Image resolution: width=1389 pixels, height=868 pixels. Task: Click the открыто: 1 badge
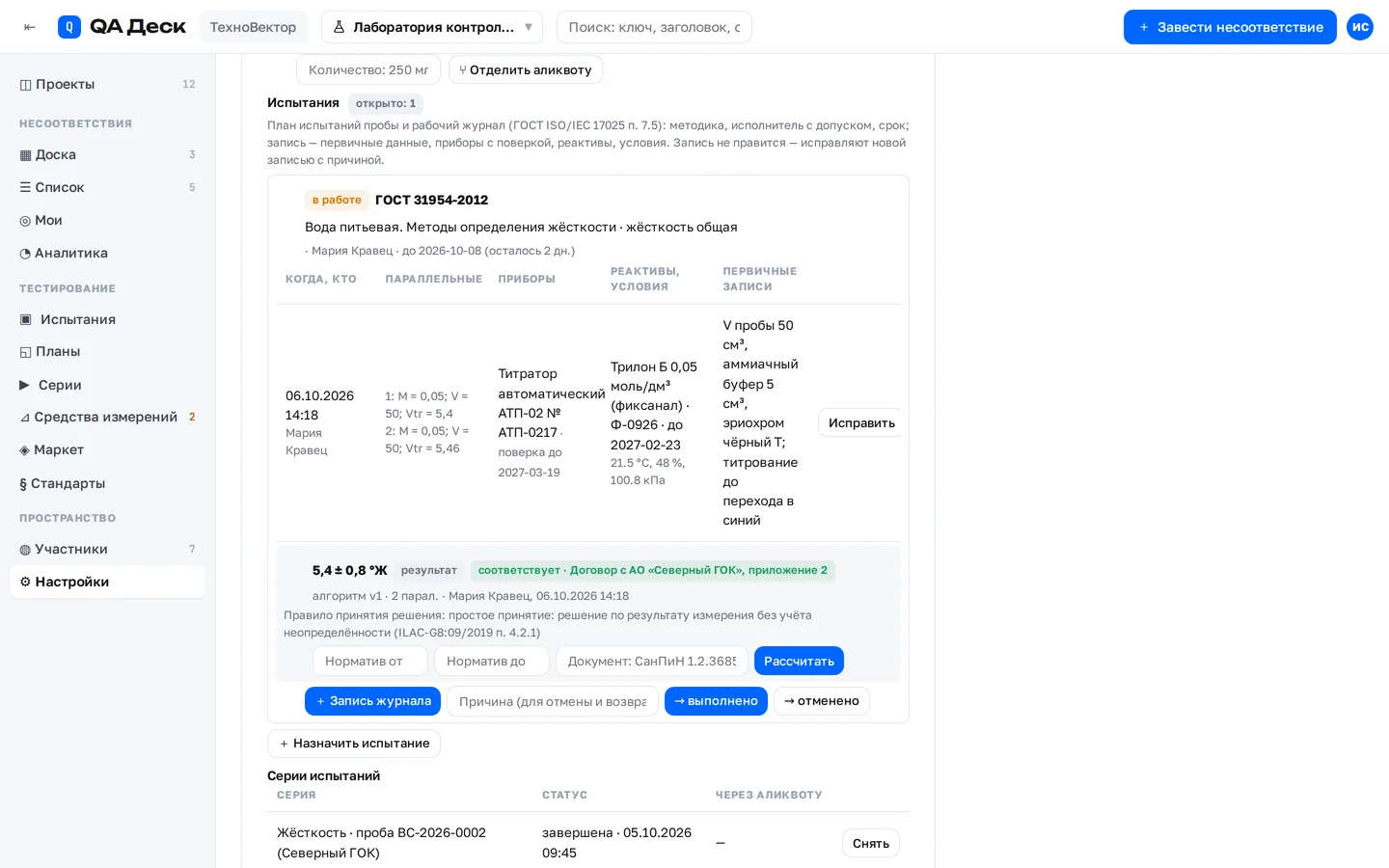[x=386, y=103]
